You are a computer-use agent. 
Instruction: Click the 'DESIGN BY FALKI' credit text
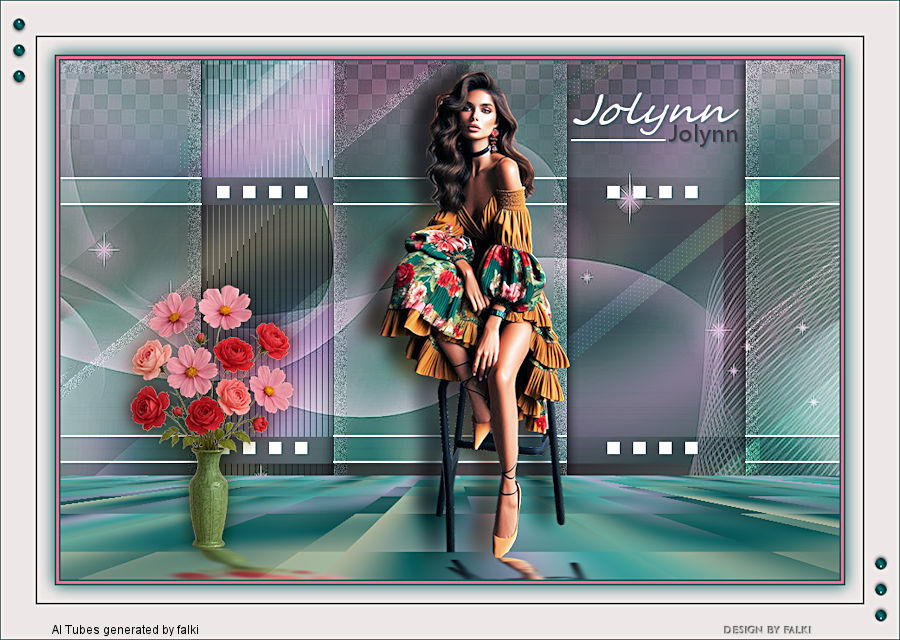(767, 630)
